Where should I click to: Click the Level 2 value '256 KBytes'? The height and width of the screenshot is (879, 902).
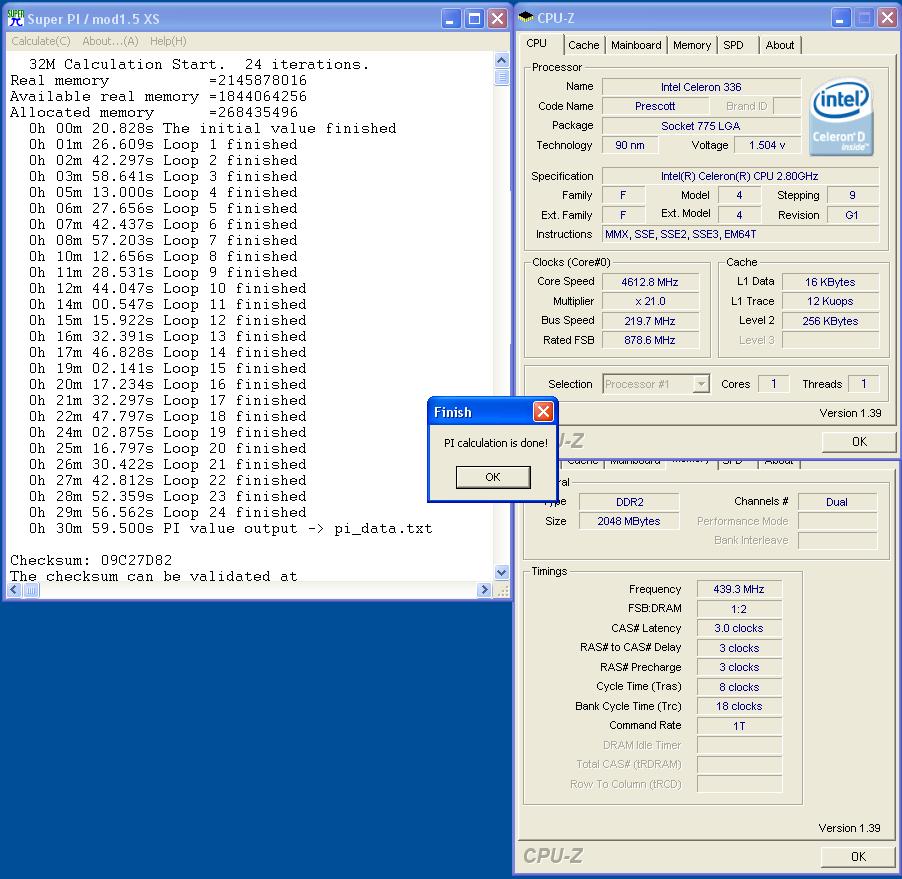tap(830, 321)
